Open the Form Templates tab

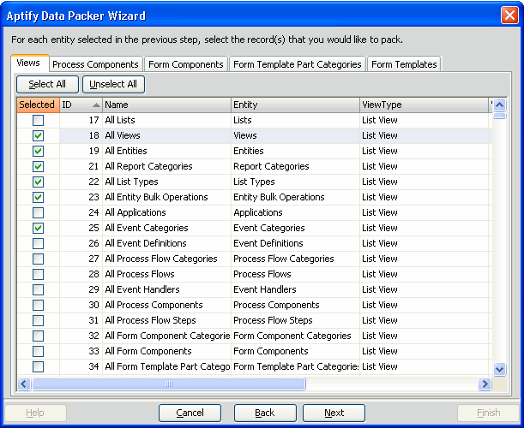[404, 64]
